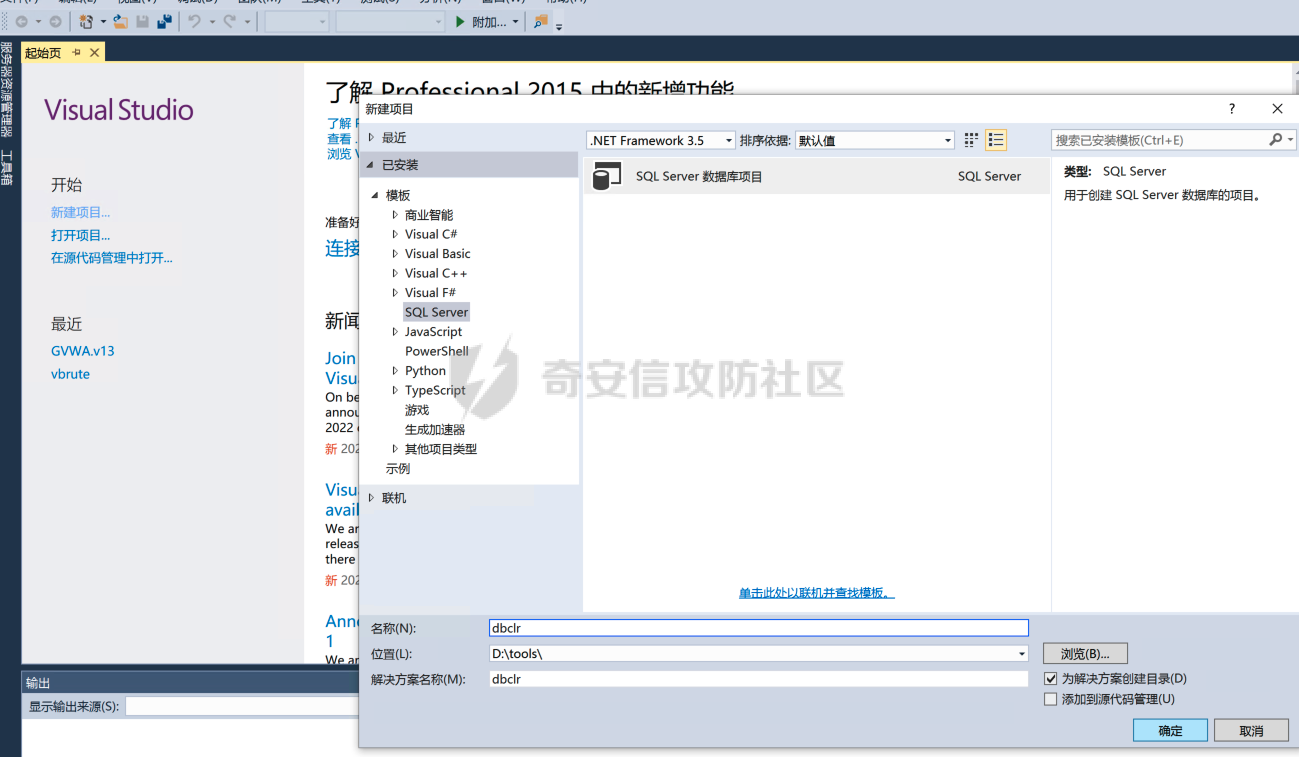Viewport: 1299px width, 757px height.
Task: Collapse the 模板 tree node arrow
Action: pyautogui.click(x=376, y=195)
